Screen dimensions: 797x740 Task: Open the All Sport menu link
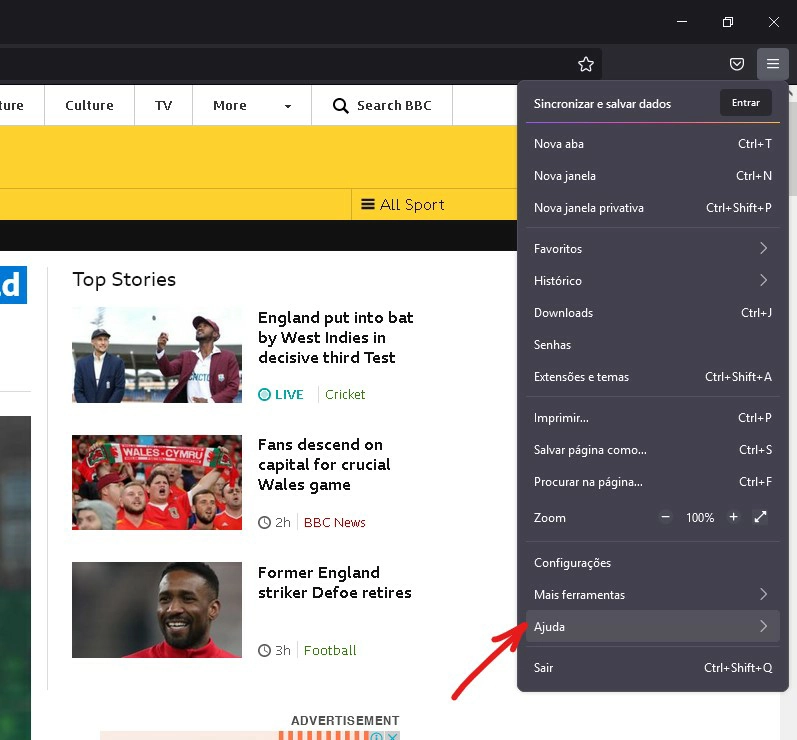pos(403,204)
